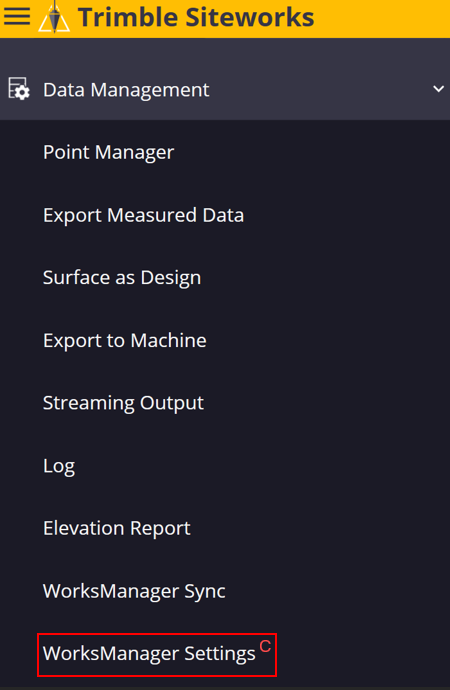Collapse the Data Management chevron arrow
The image size is (450, 690).
[438, 89]
